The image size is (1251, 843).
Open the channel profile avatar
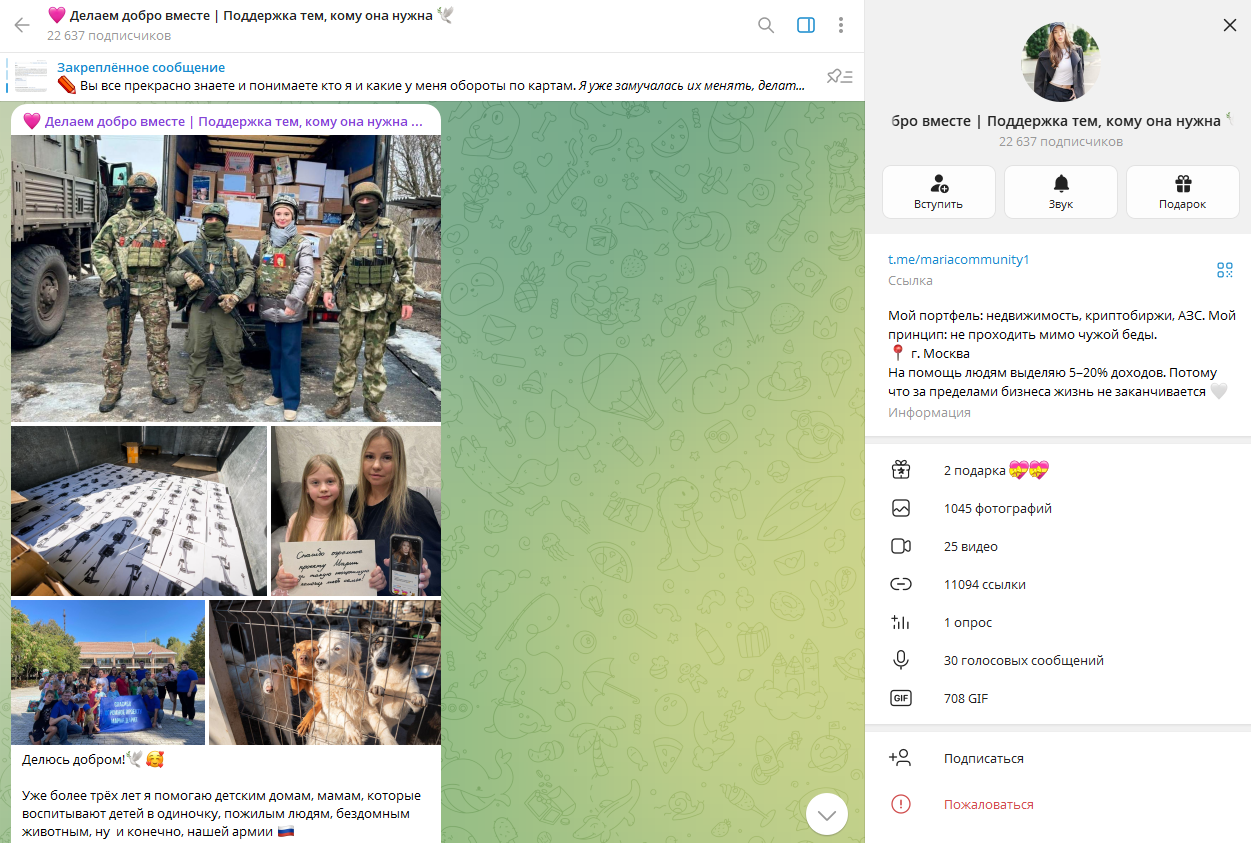[x=1061, y=62]
